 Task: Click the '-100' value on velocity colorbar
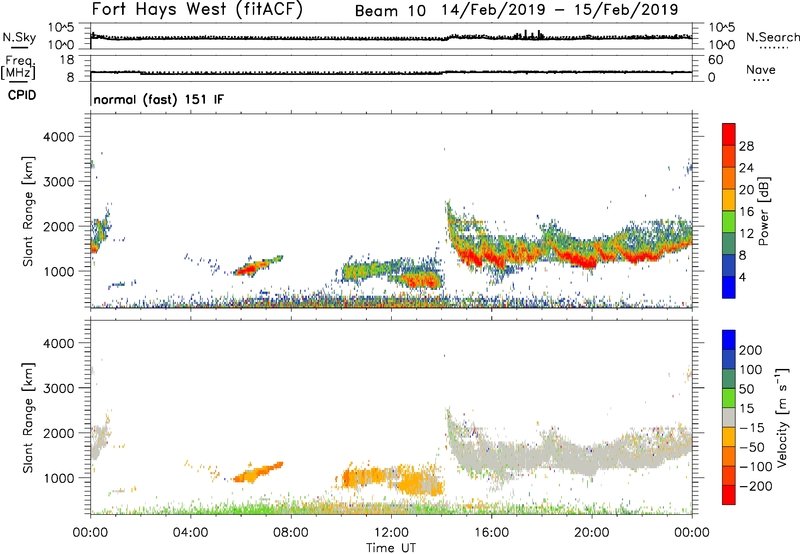[756, 467]
